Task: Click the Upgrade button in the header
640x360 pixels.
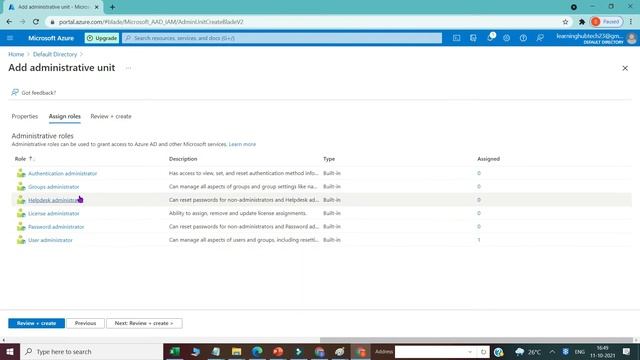Action: point(102,38)
